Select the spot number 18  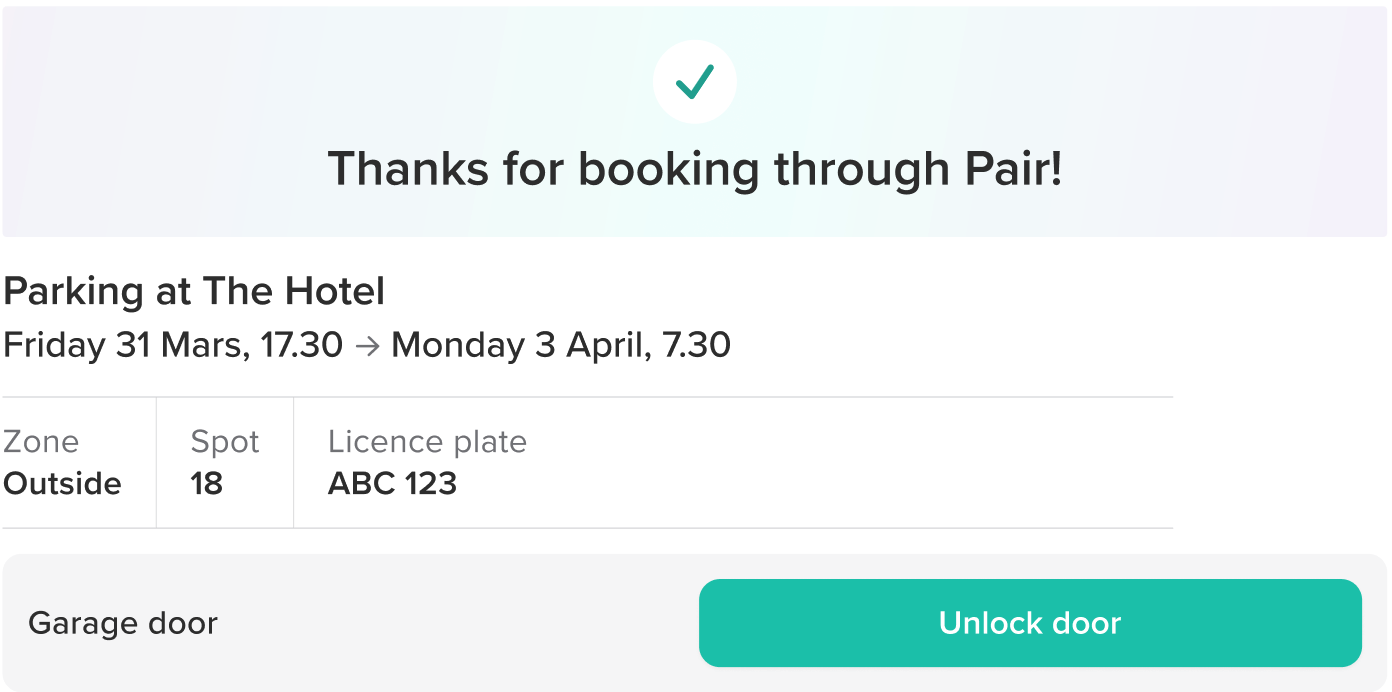pyautogui.click(x=206, y=484)
